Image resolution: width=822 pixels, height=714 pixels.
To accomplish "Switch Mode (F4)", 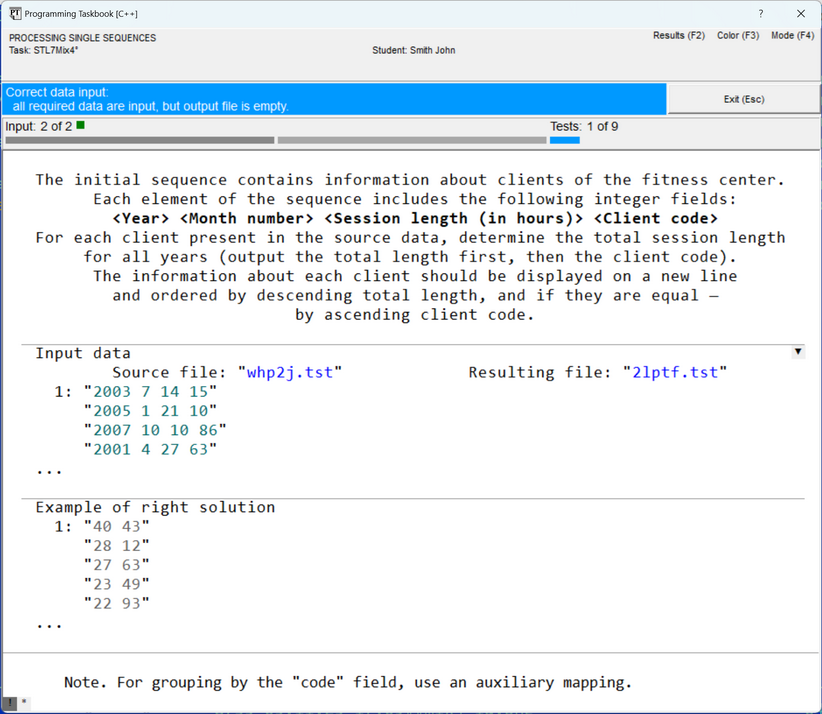I will coord(792,36).
